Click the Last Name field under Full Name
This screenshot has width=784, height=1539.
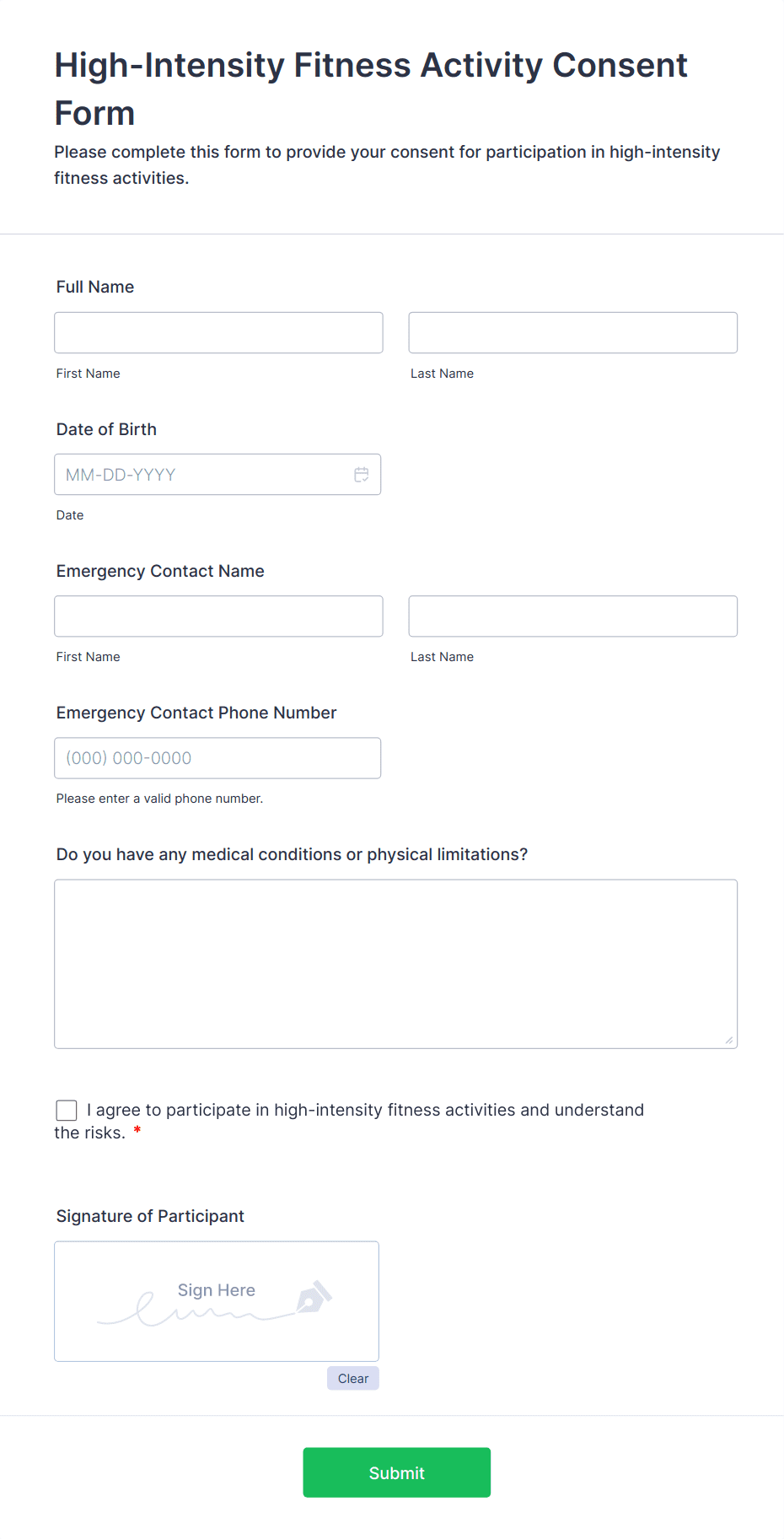[572, 332]
